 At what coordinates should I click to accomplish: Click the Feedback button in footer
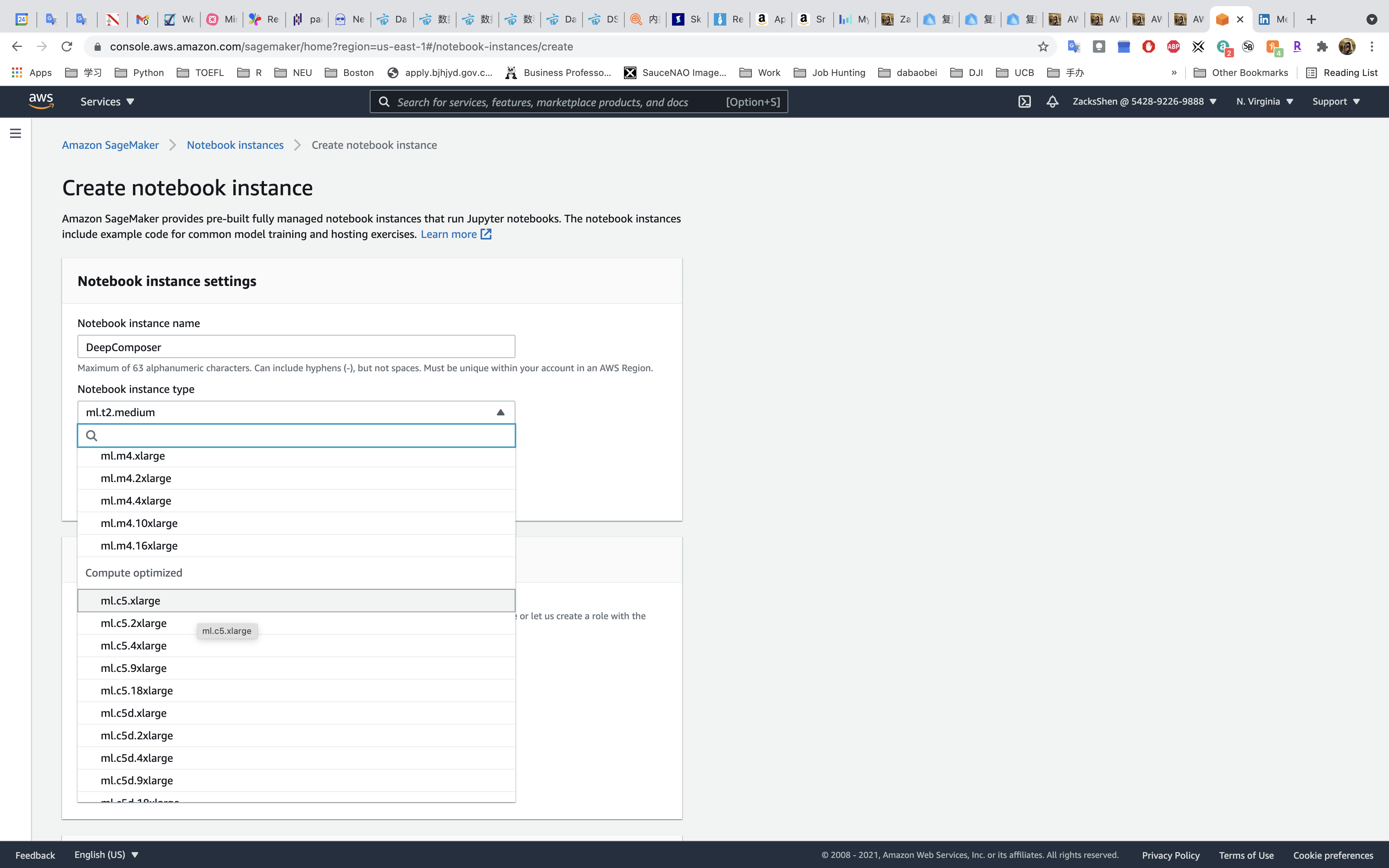(35, 855)
